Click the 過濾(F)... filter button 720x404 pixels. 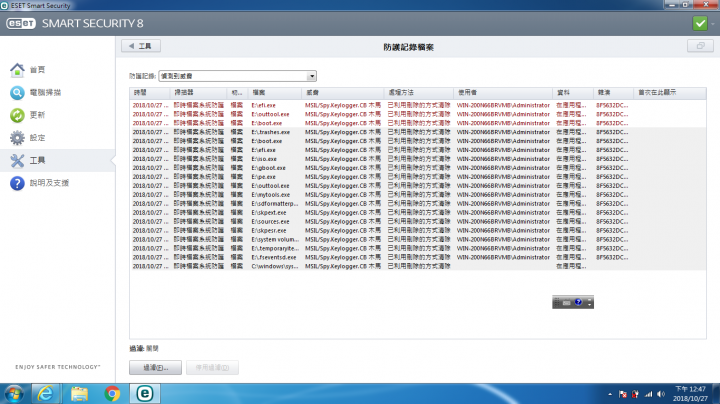coord(155,368)
